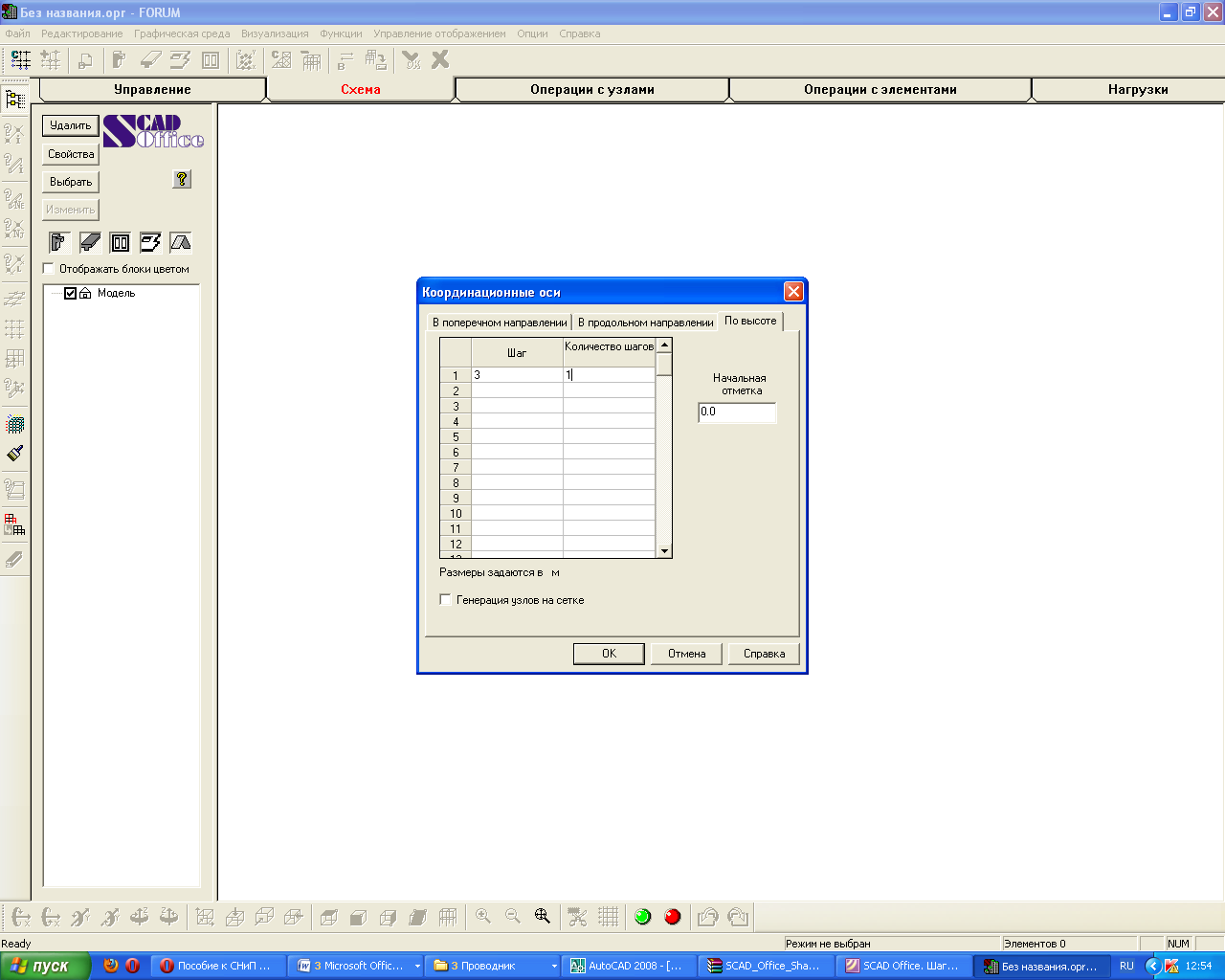Click the RU language indicator in tray
The width and height of the screenshot is (1225, 980).
(x=1126, y=967)
